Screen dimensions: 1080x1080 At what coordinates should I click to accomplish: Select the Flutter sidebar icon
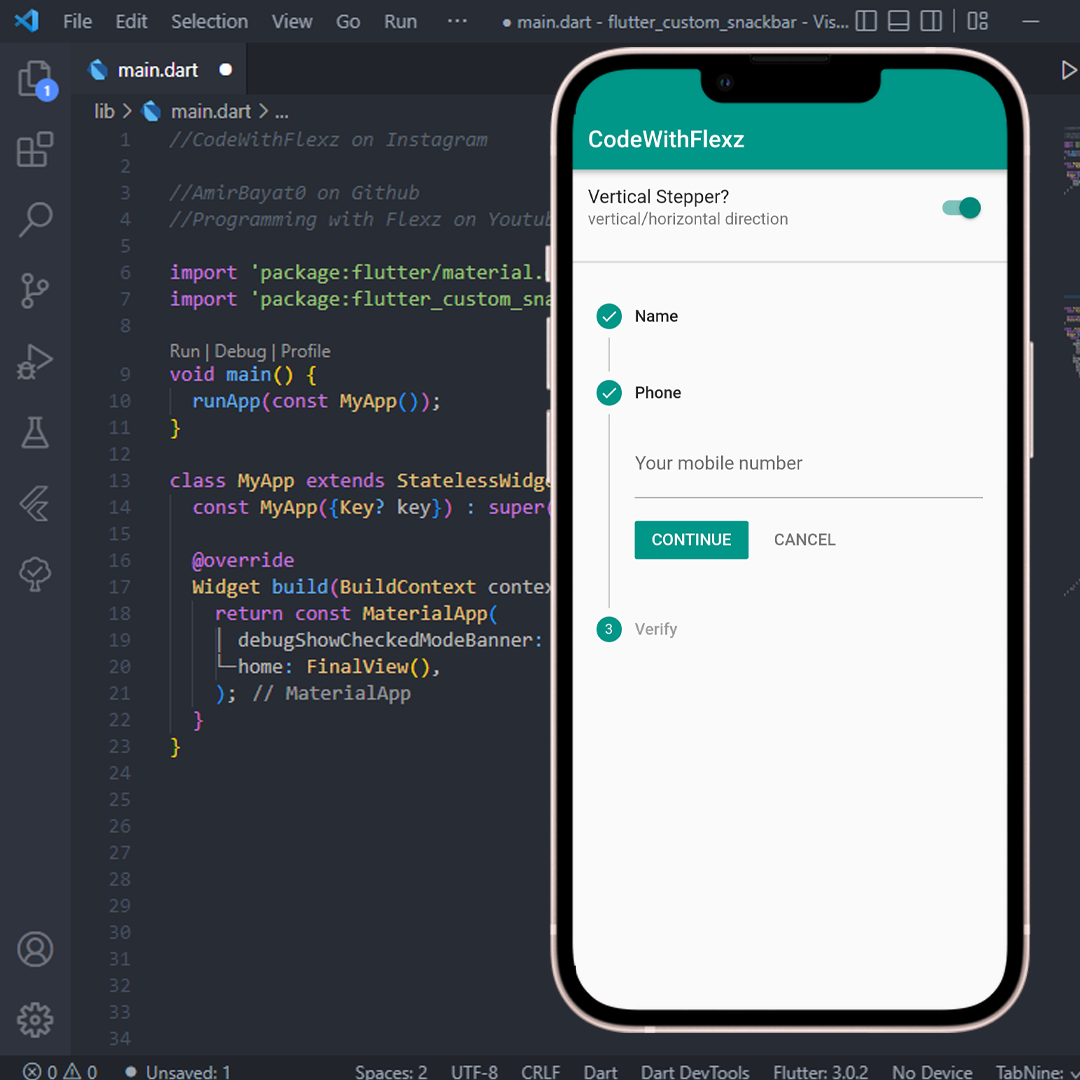(35, 503)
